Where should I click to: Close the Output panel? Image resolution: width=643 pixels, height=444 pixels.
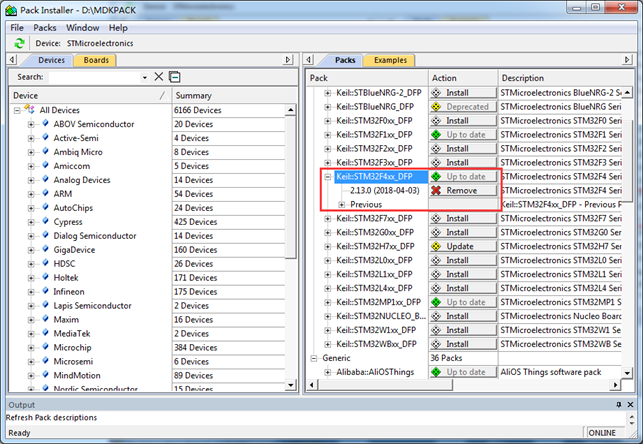point(630,405)
